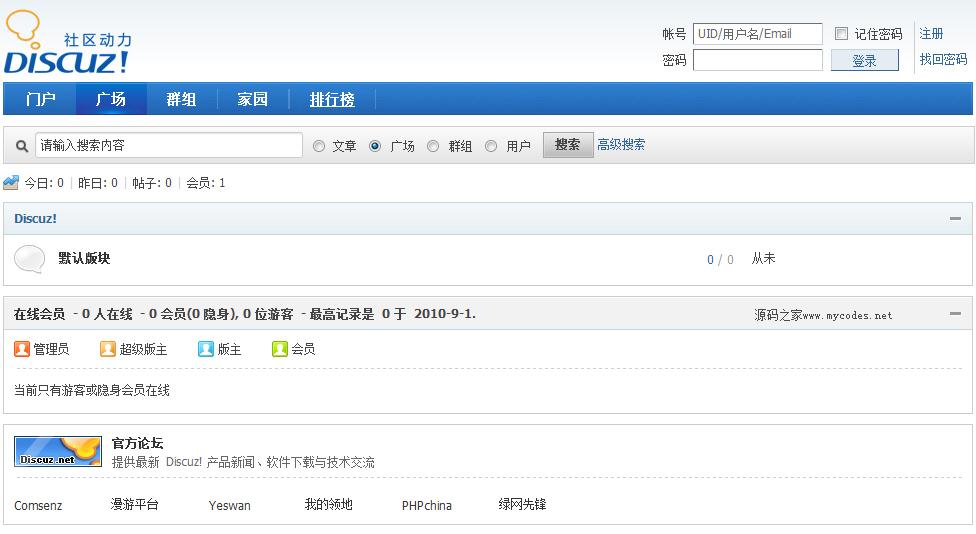Screen dimensions: 976x534
Task: Open the 排行榜 navigation tab
Action: pyautogui.click(x=332, y=99)
